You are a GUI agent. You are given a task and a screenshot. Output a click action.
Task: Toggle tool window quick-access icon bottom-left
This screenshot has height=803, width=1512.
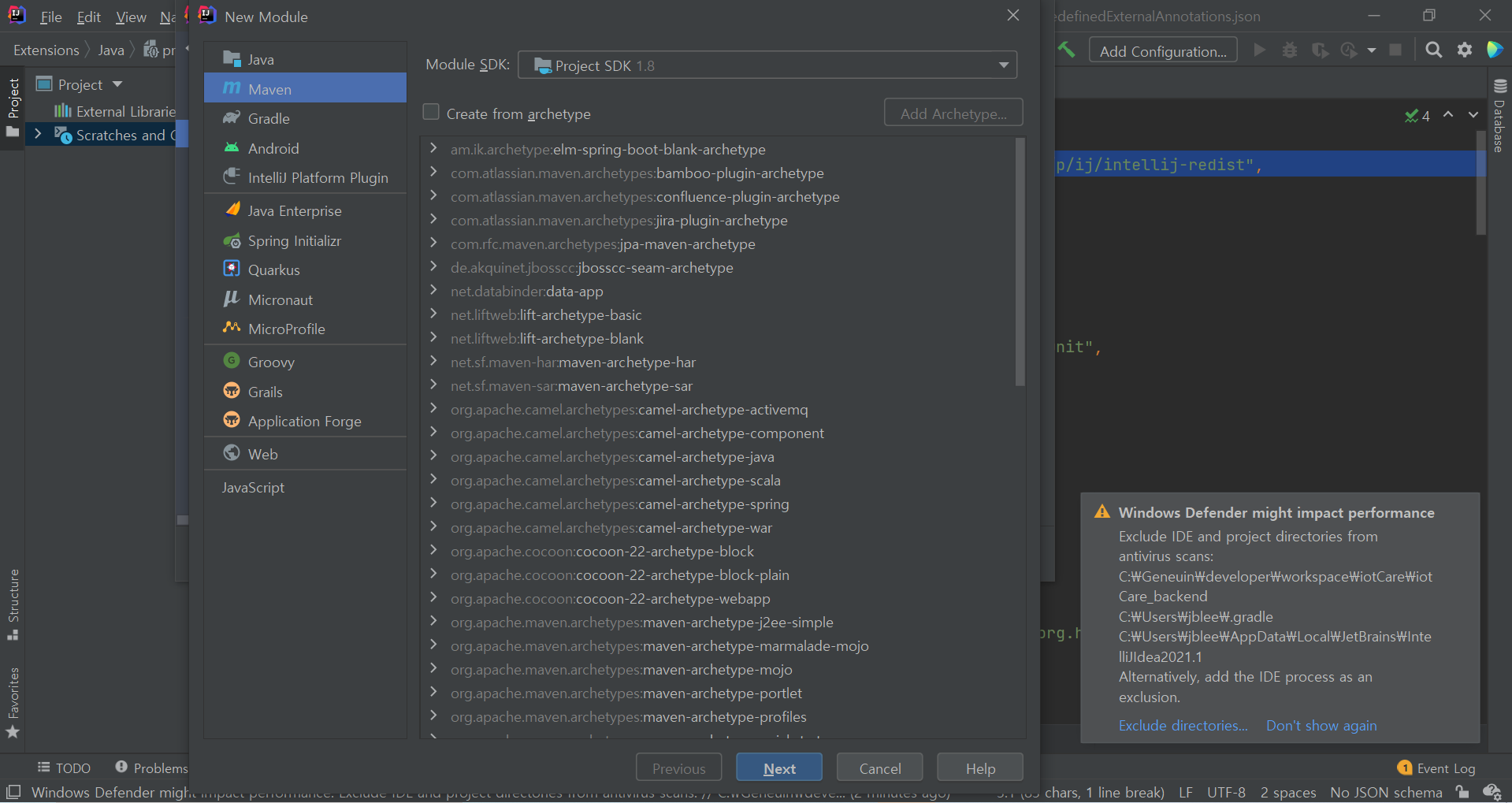point(13,791)
